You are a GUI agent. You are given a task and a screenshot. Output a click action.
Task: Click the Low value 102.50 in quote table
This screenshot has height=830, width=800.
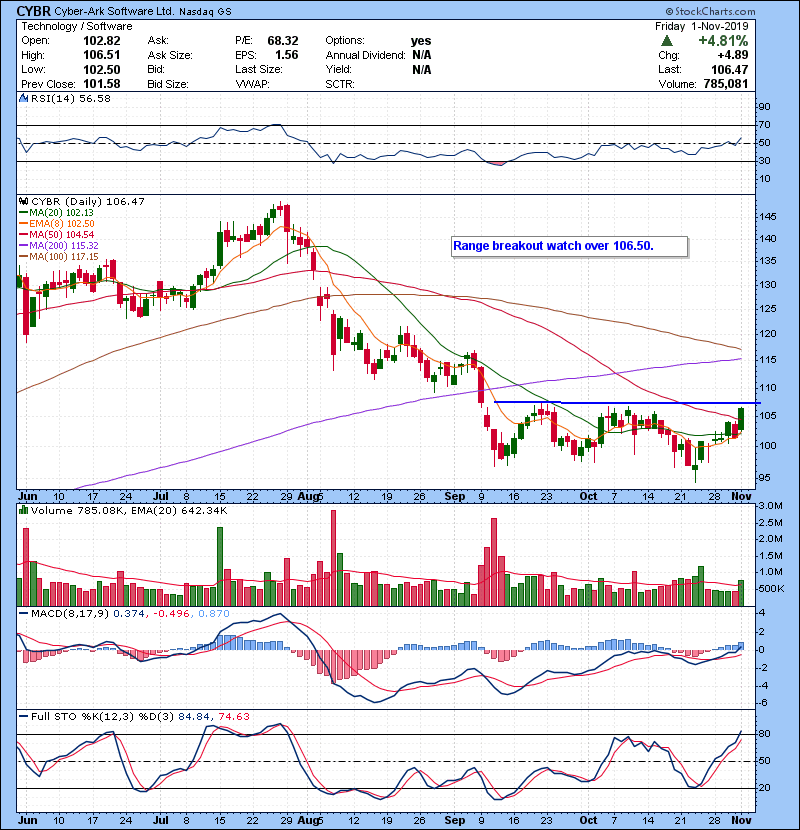click(x=102, y=70)
